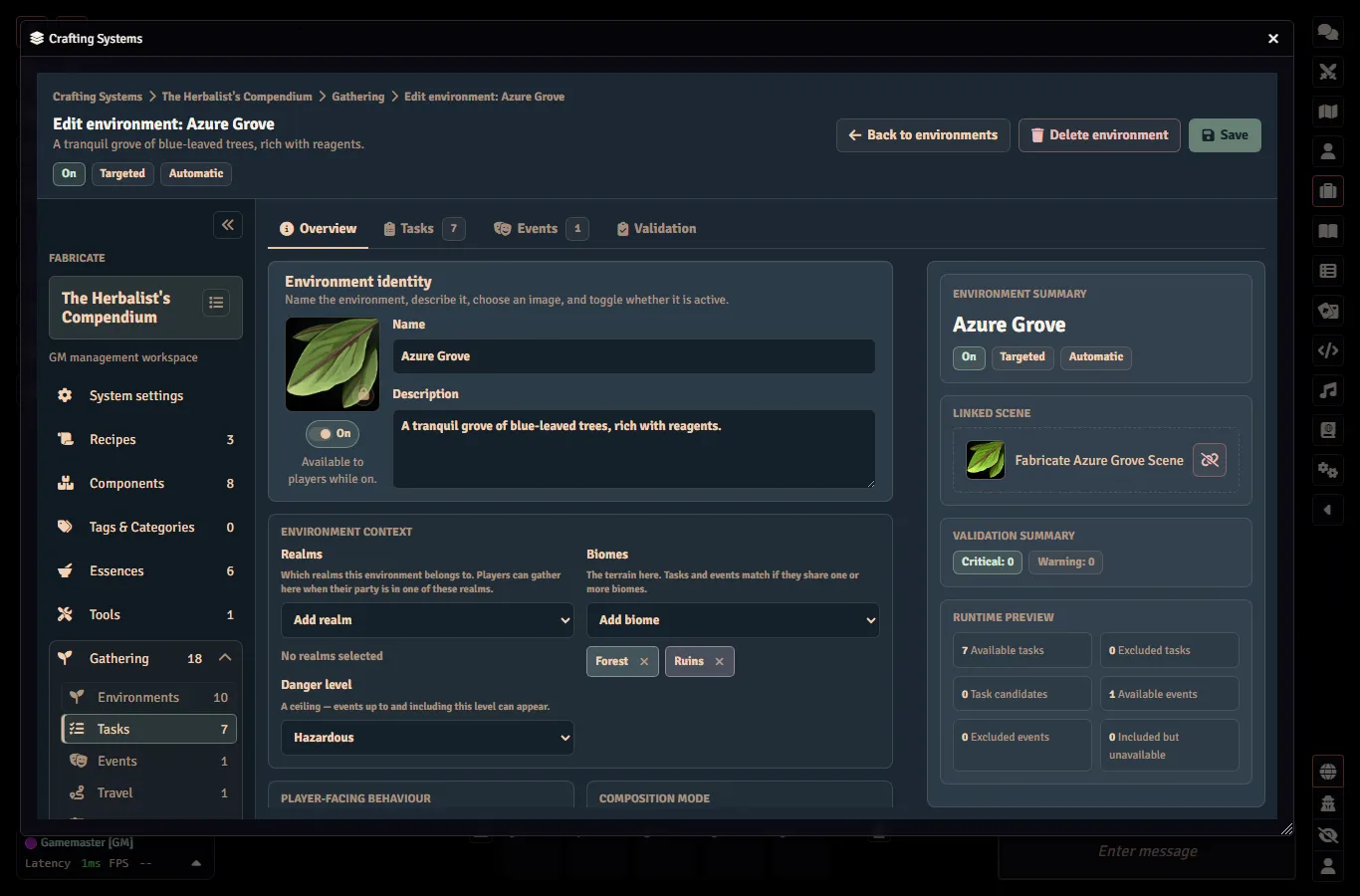The height and width of the screenshot is (896, 1360).
Task: Open the crafting system list switcher icon
Action: click(216, 303)
